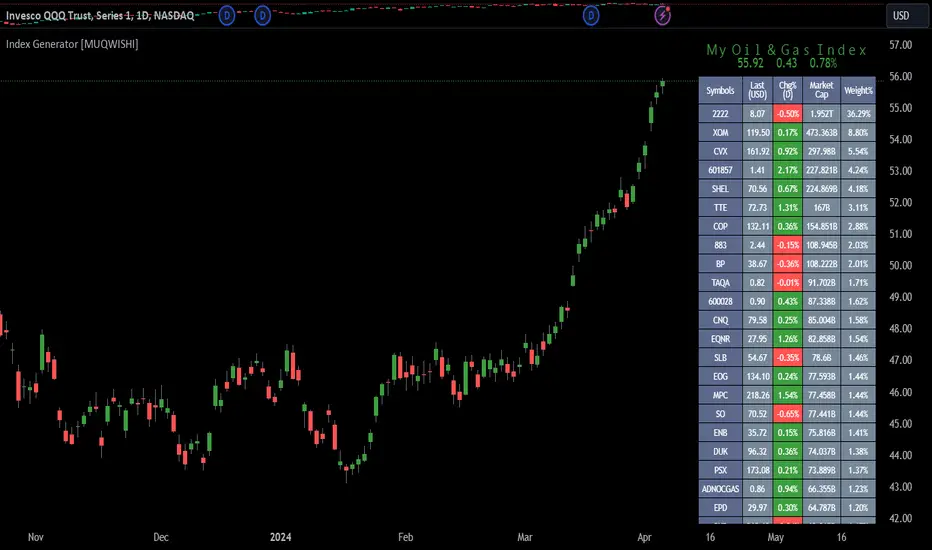Select the TTE symbol cell
932x550 pixels.
[x=720, y=208]
